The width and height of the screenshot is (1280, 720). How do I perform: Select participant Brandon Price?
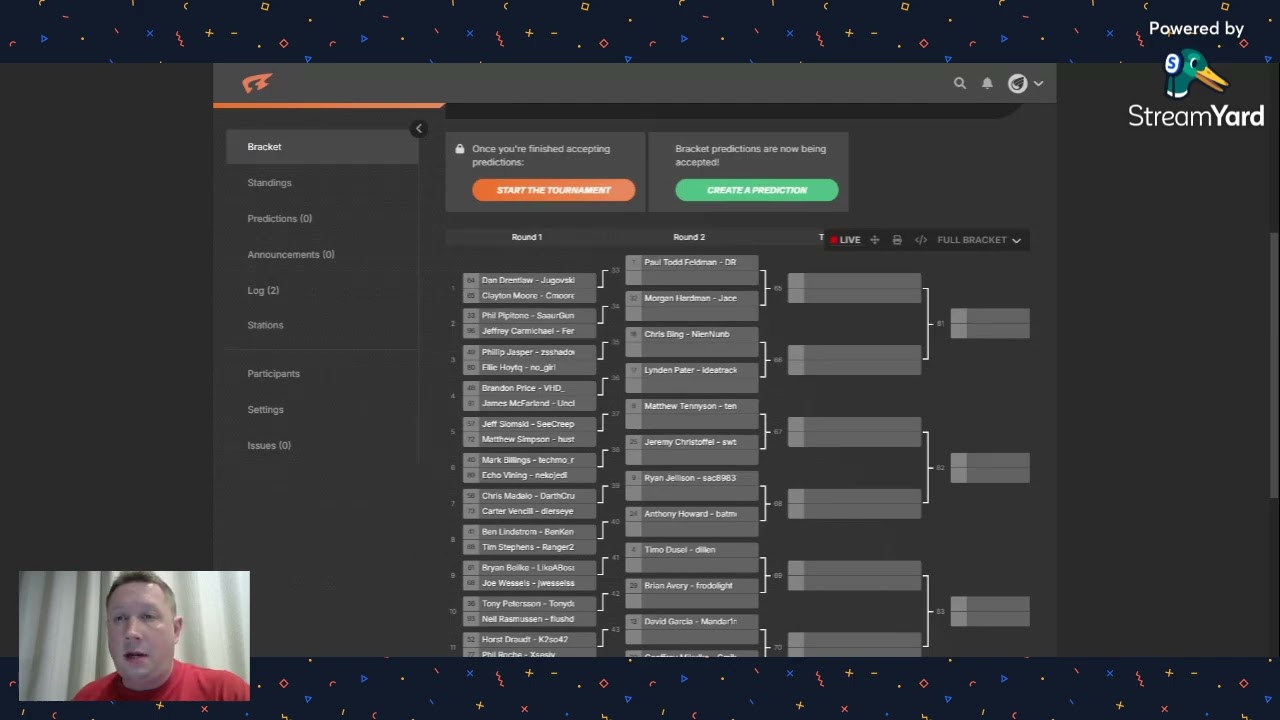(529, 388)
